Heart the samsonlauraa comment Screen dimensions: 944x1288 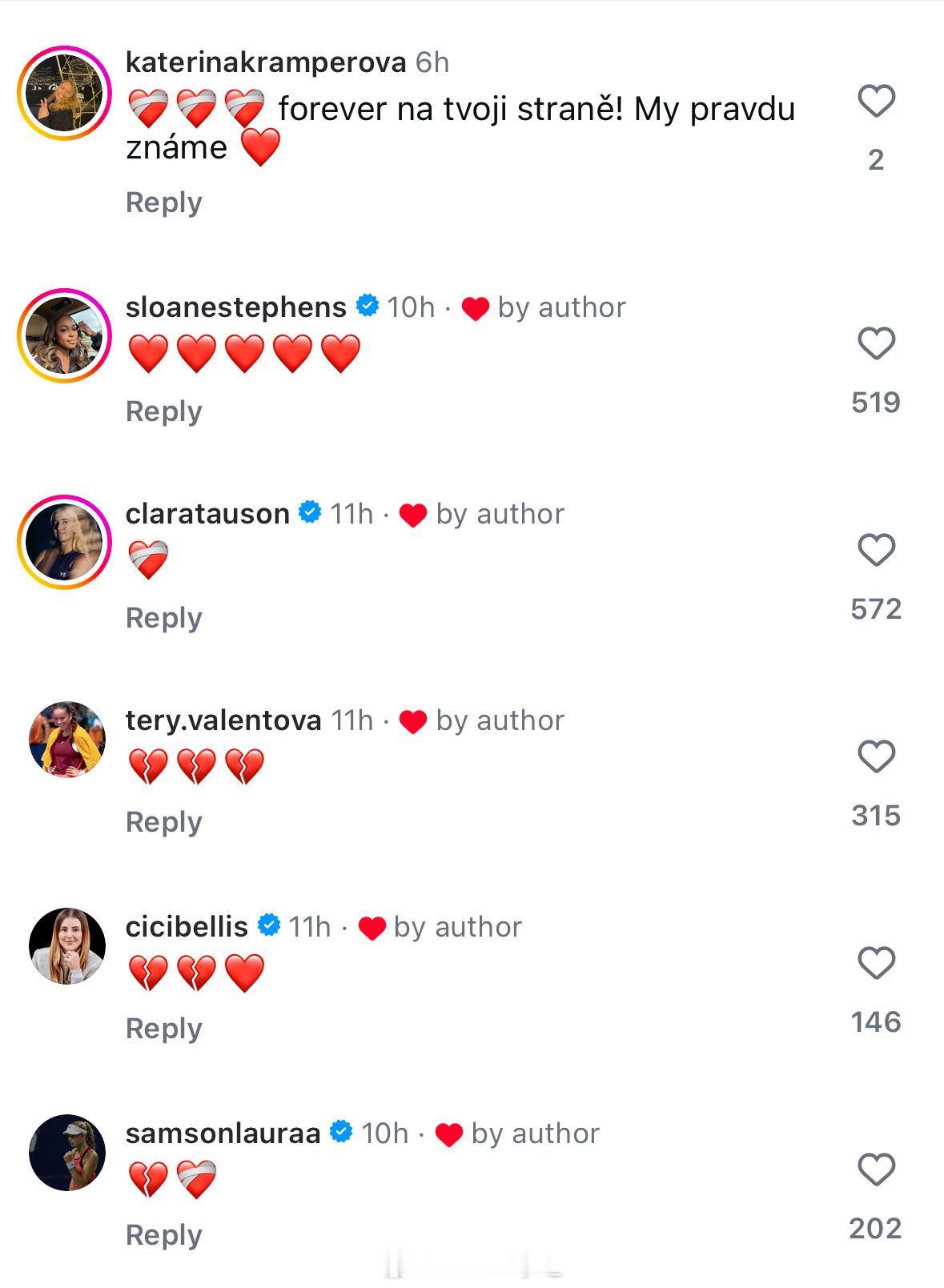click(876, 1170)
